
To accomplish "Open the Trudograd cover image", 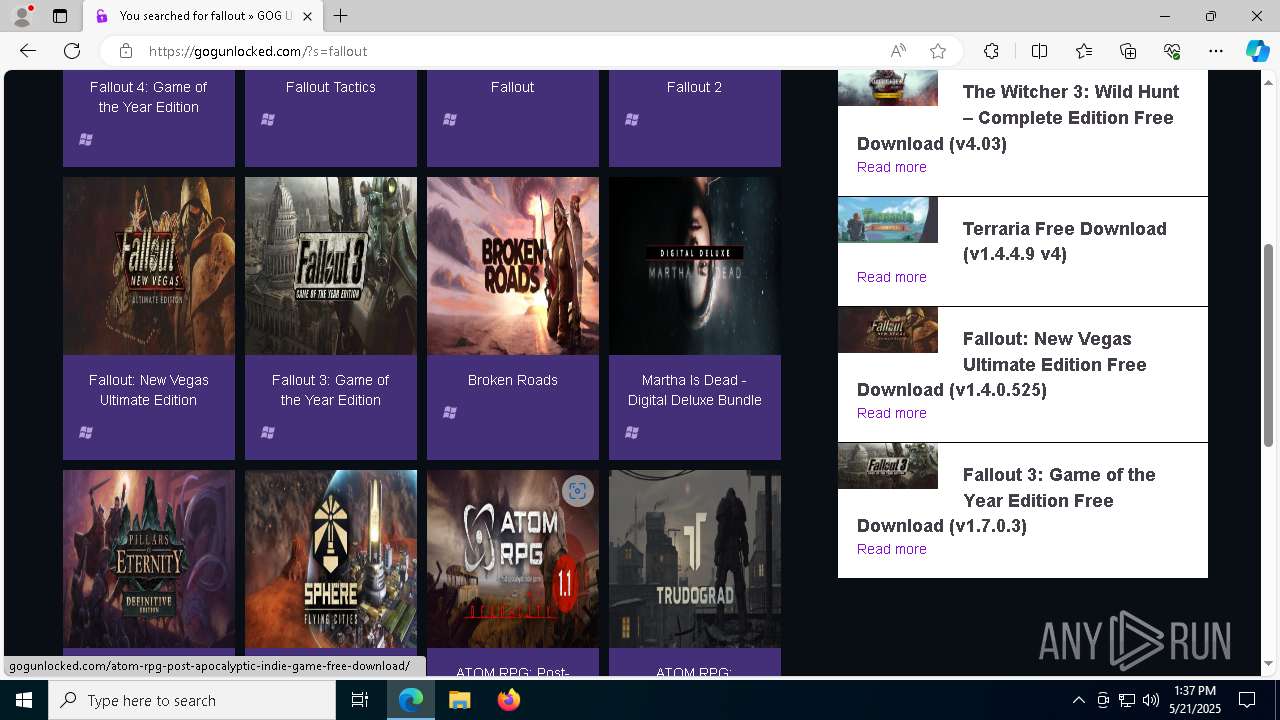I will (695, 559).
